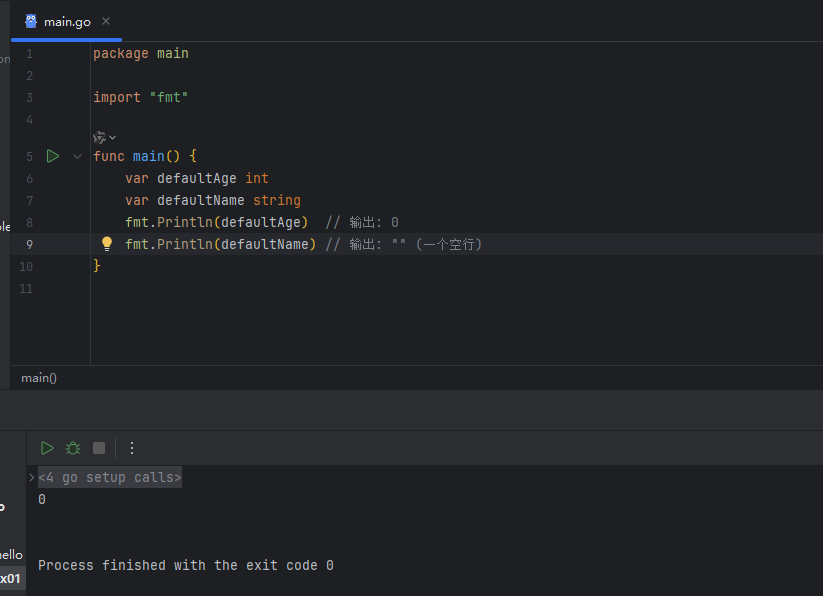Rerun program with green play button in run panel
Image resolution: width=823 pixels, height=596 pixels.
47,448
